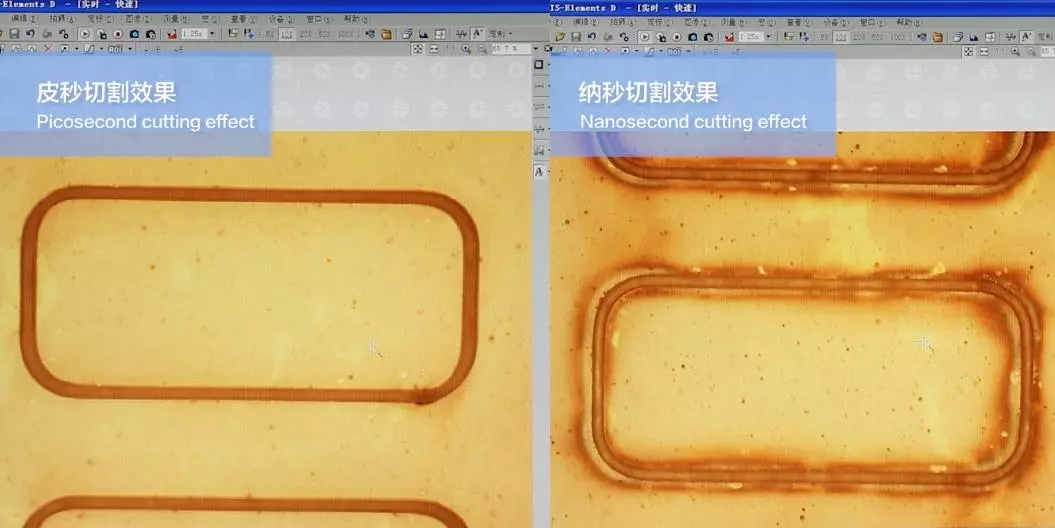1055x528 pixels.
Task: Click Open folder icon in right window
Action: tap(561, 36)
